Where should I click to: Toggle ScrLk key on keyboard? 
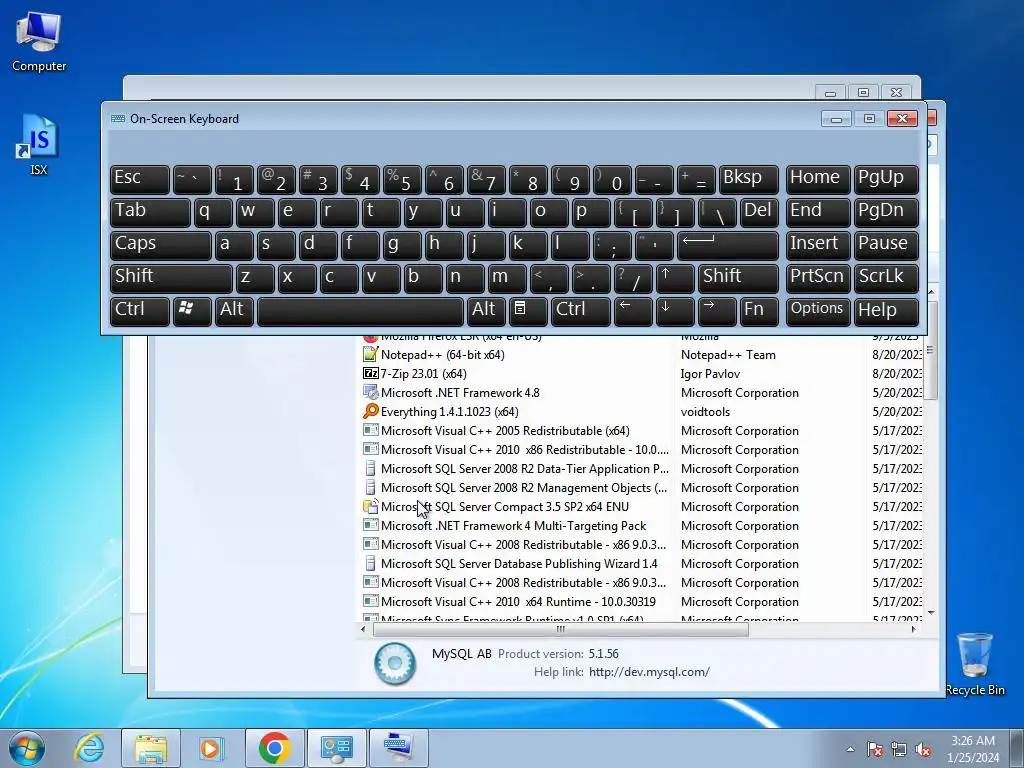[x=886, y=278]
